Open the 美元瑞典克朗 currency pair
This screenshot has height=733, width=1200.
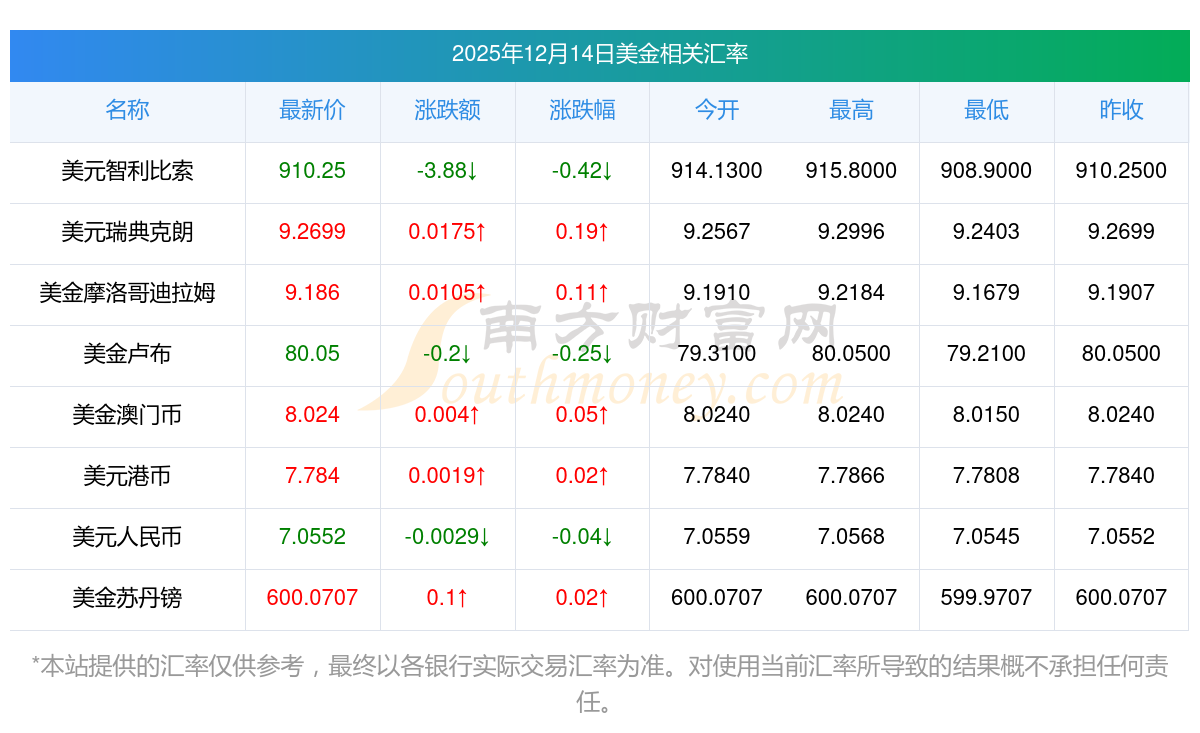click(x=127, y=232)
